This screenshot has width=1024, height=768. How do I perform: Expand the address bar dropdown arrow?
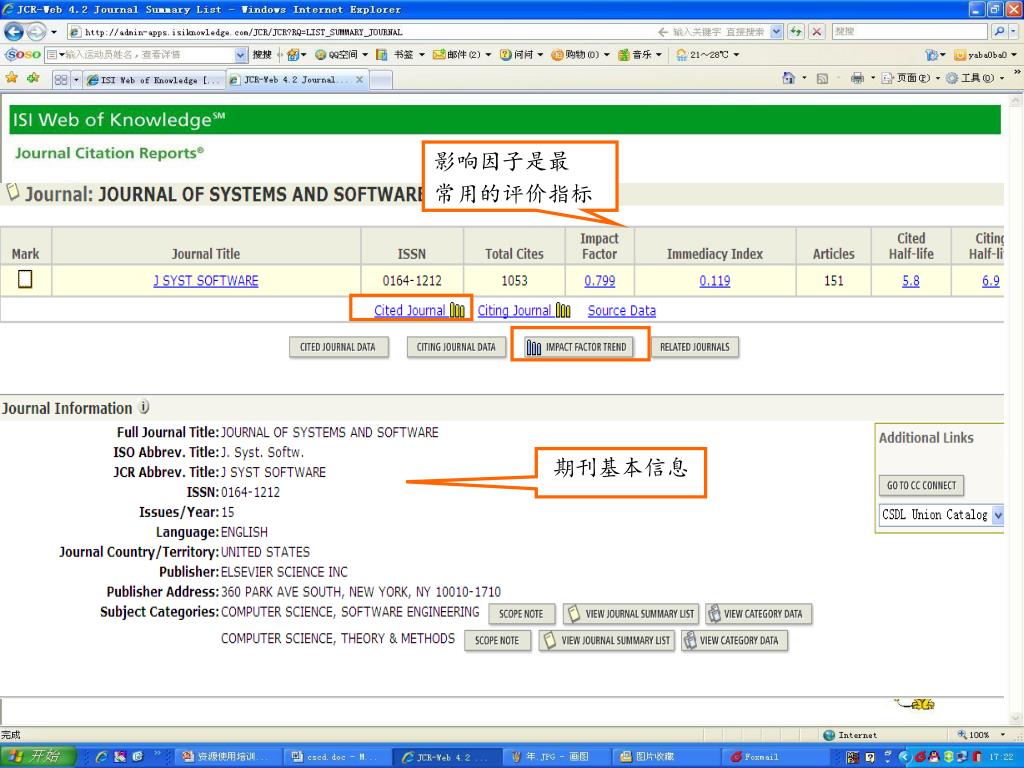tap(776, 31)
